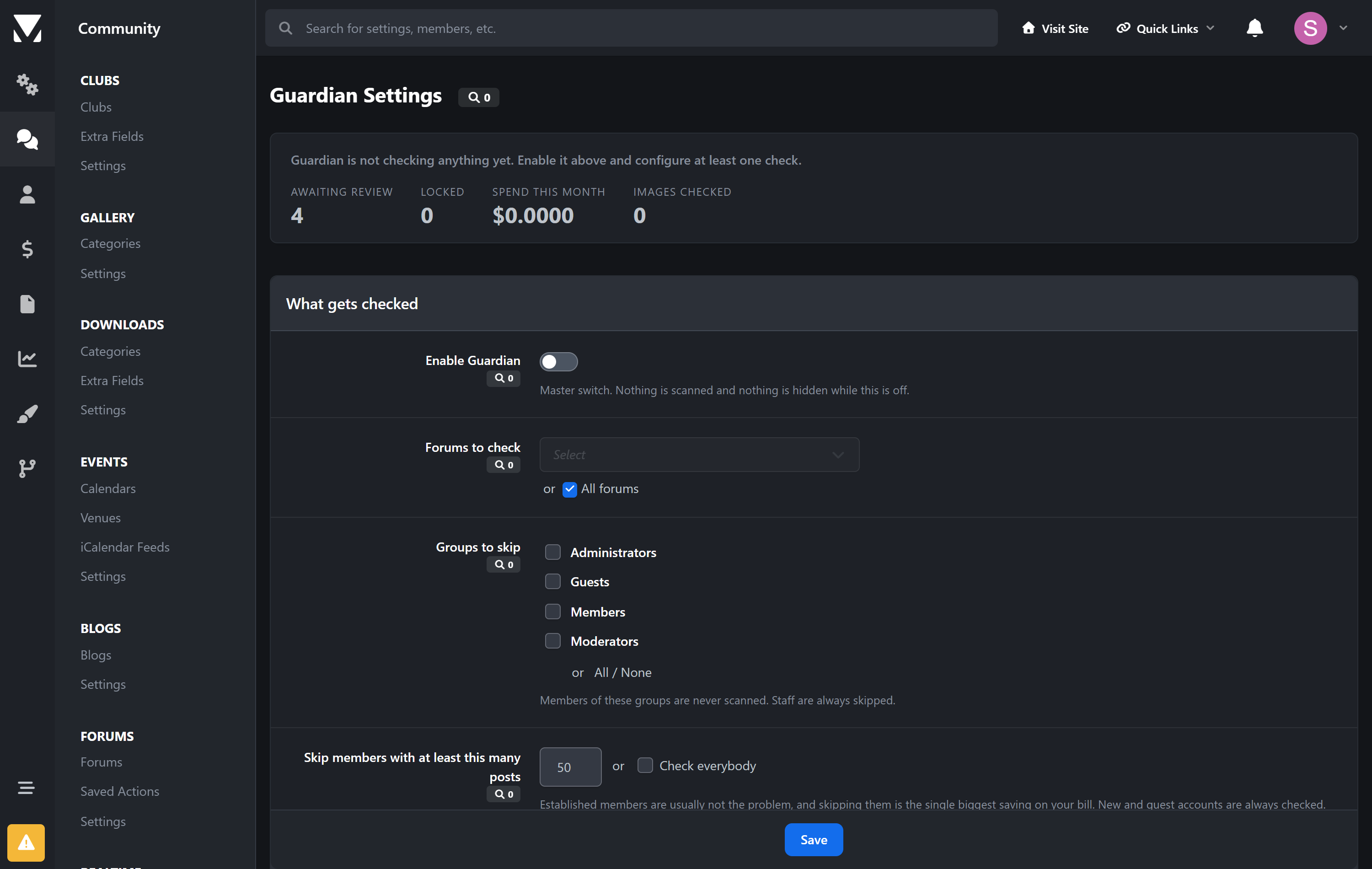Click the blue Save button
Viewport: 1372px width, 869px height.
pyautogui.click(x=813, y=839)
